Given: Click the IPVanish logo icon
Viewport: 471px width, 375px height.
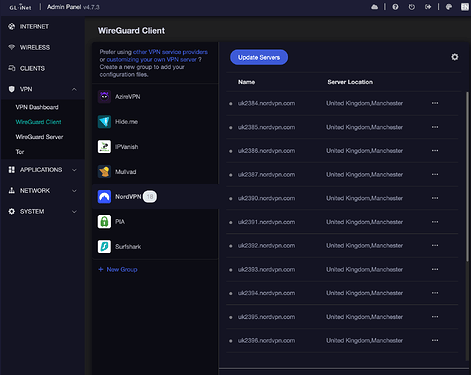Looking at the screenshot, I should click(x=104, y=147).
